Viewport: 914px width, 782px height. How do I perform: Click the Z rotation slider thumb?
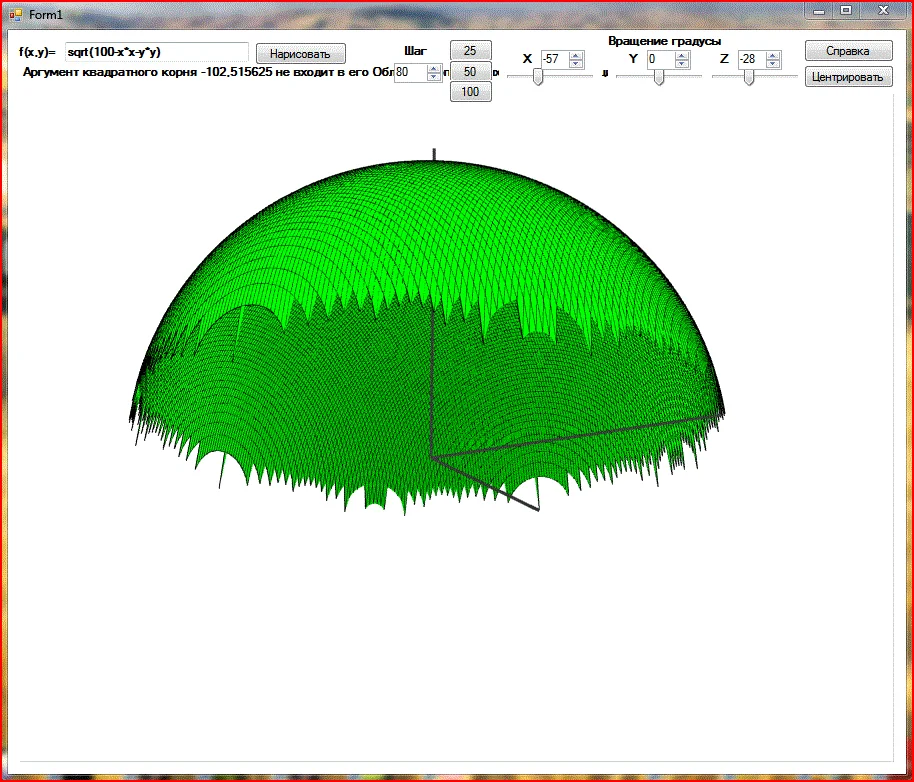(749, 78)
